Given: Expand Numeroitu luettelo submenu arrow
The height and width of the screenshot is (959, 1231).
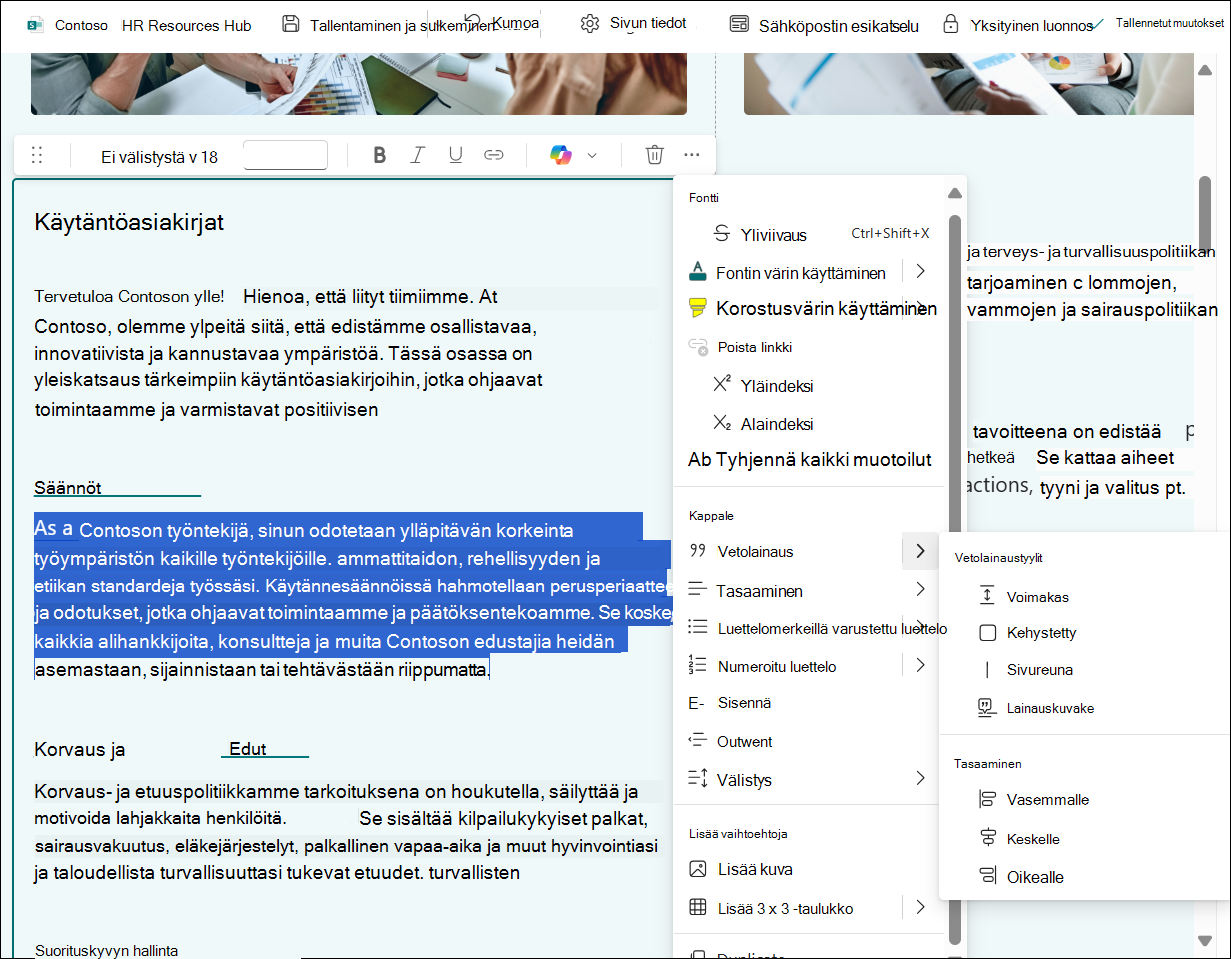Looking at the screenshot, I should point(920,665).
